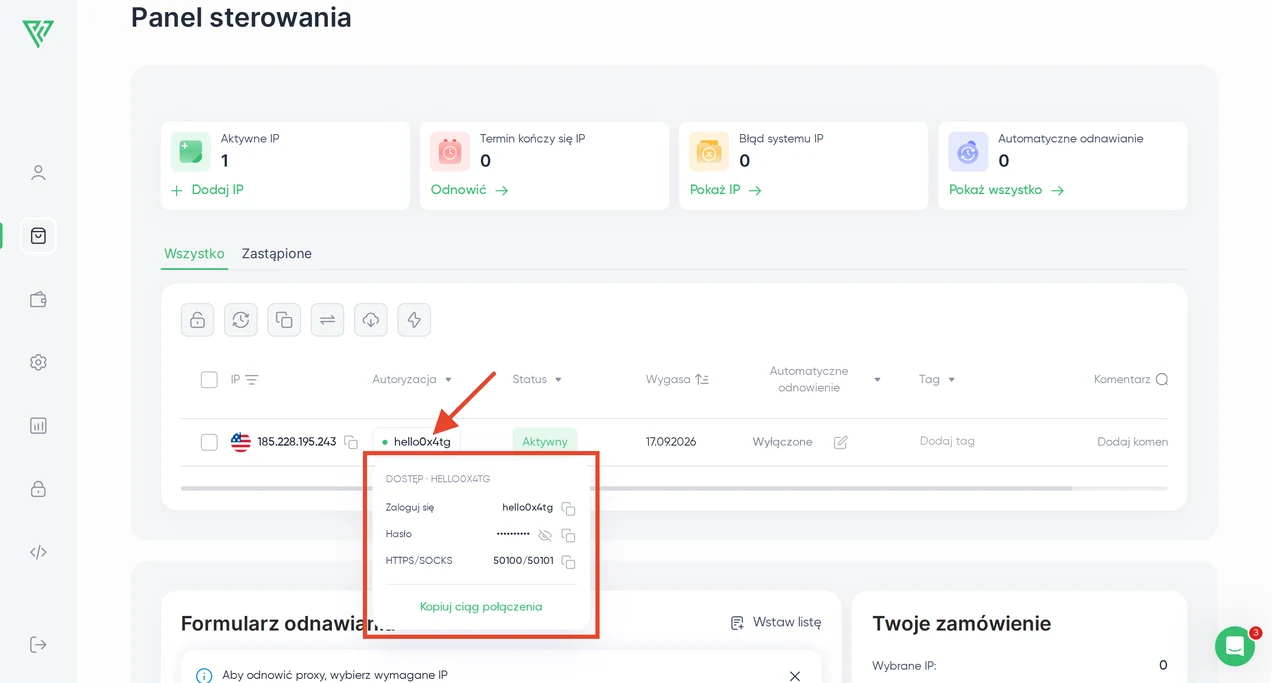Click the Panel sterowania heading
This screenshot has width=1280, height=683.
click(241, 17)
